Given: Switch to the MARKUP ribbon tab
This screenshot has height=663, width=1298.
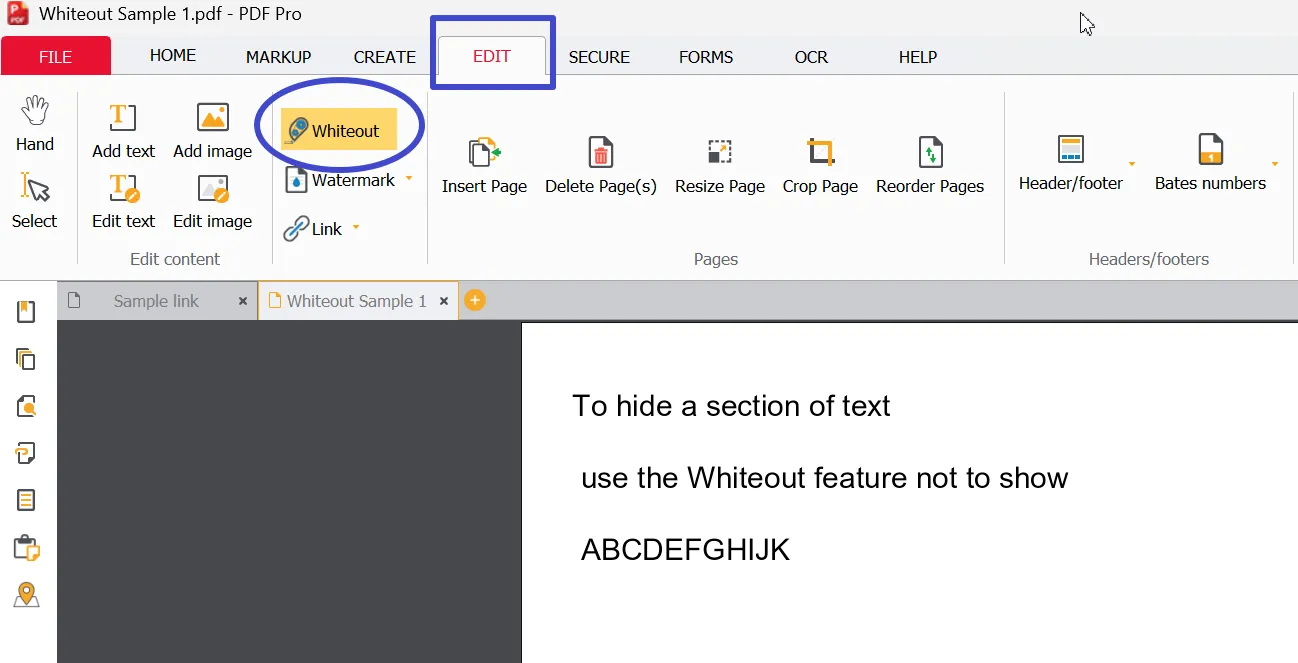Looking at the screenshot, I should (279, 57).
